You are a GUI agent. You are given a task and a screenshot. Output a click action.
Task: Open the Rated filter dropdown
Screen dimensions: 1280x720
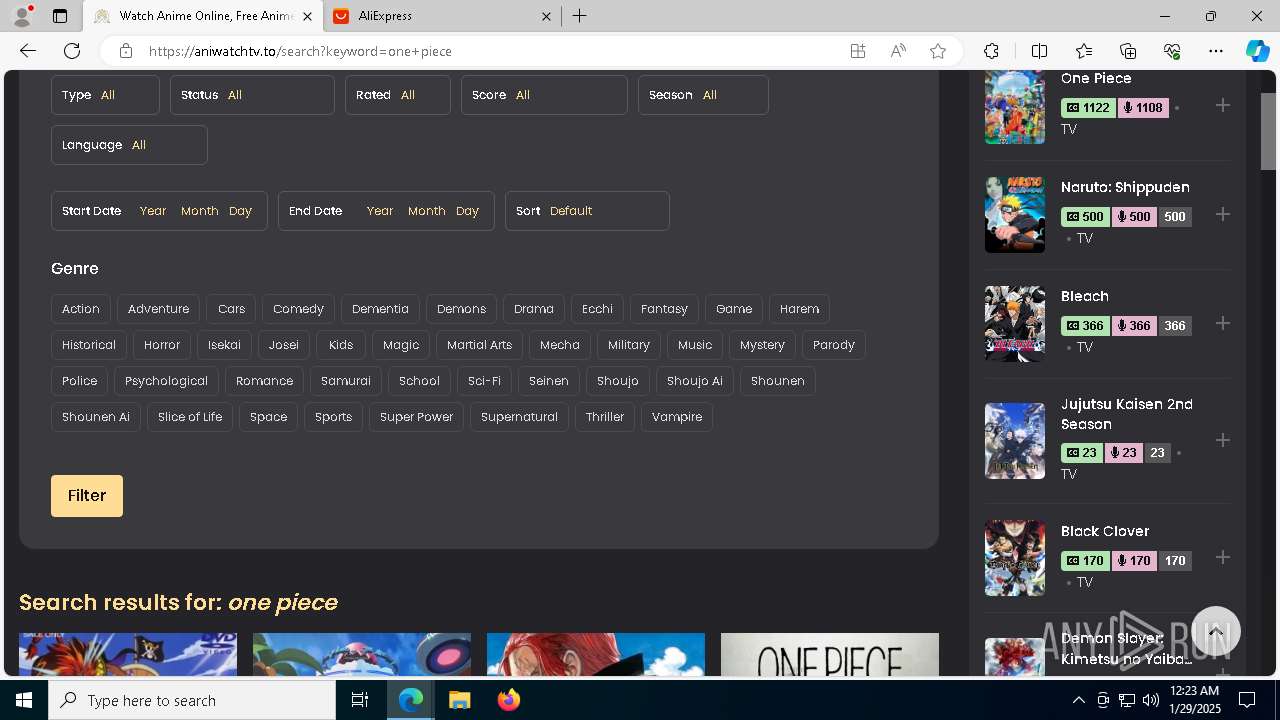(x=398, y=95)
